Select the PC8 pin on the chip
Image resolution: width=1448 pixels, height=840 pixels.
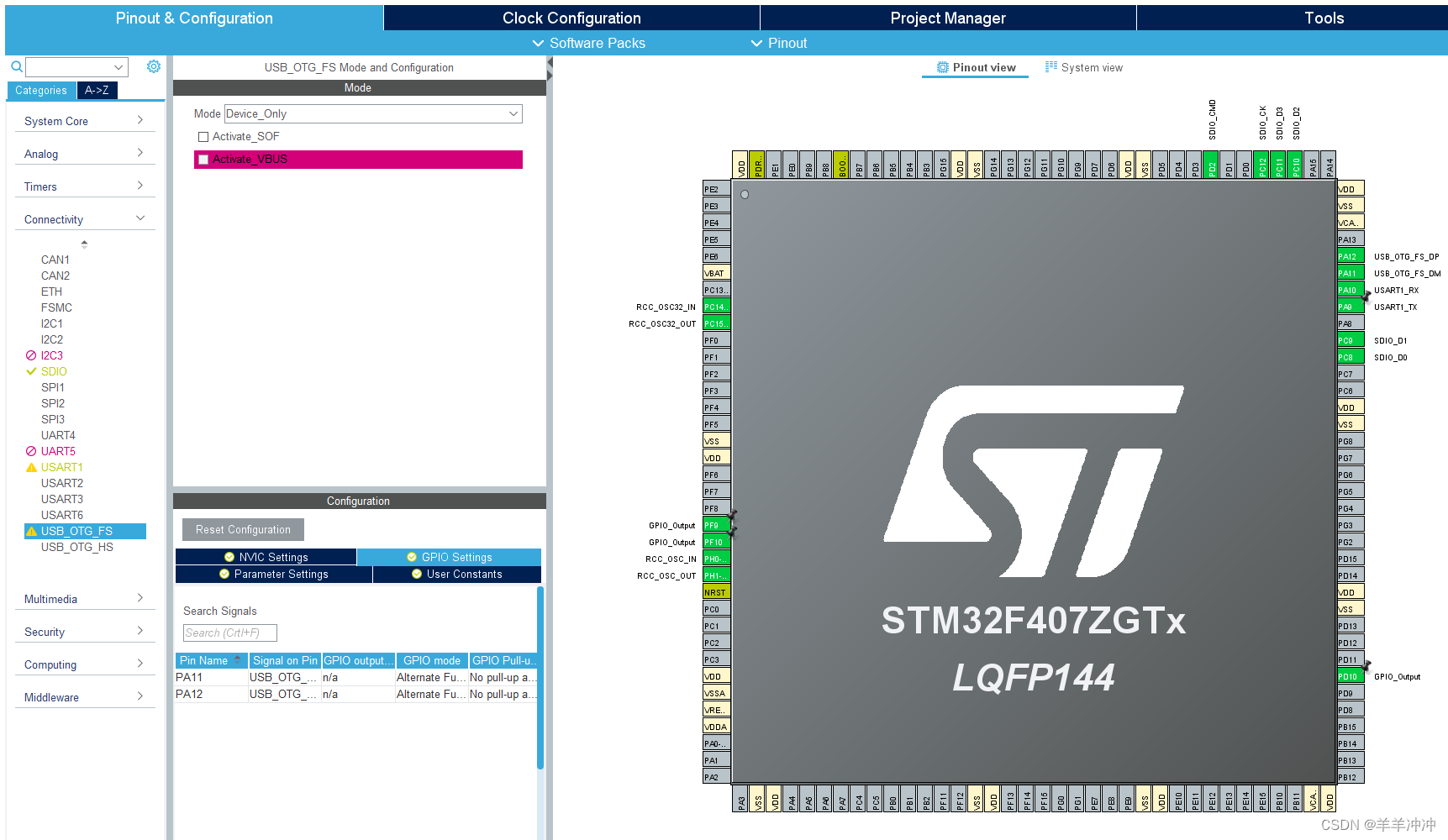[1350, 357]
